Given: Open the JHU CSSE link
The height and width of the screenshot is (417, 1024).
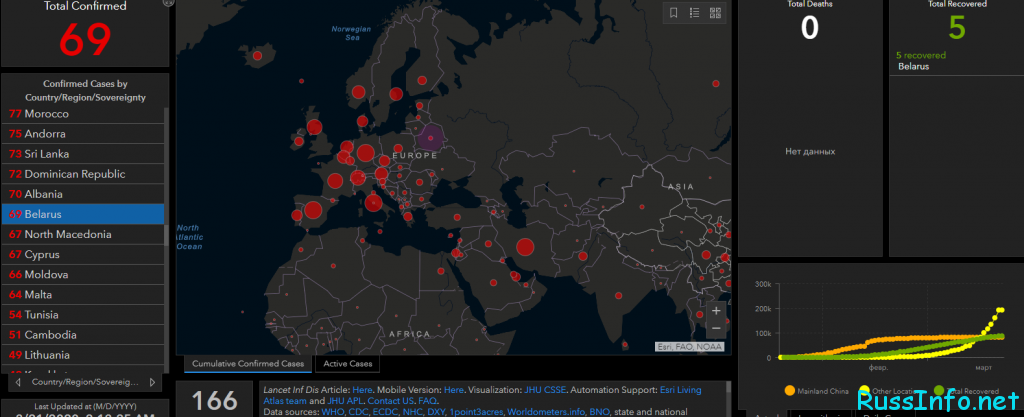Looking at the screenshot, I should coord(547,390).
